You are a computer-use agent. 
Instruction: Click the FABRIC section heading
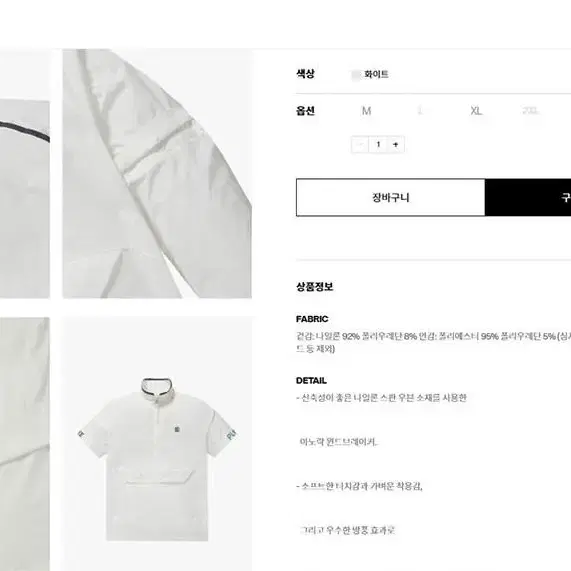coord(312,319)
